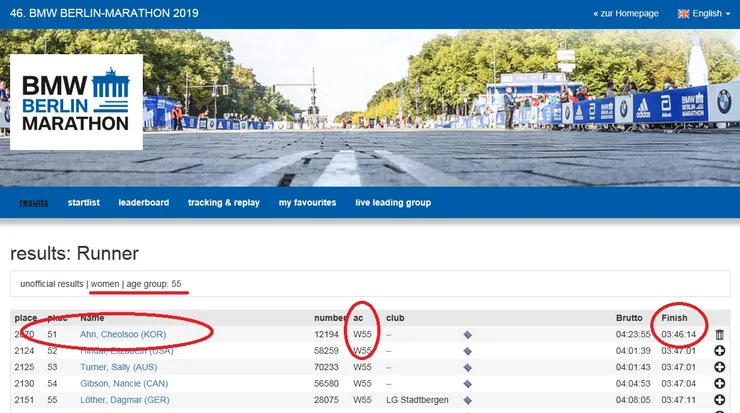Image resolution: width=740 pixels, height=413 pixels.
Task: Select brutto time 04:08:05
Action: (633, 400)
